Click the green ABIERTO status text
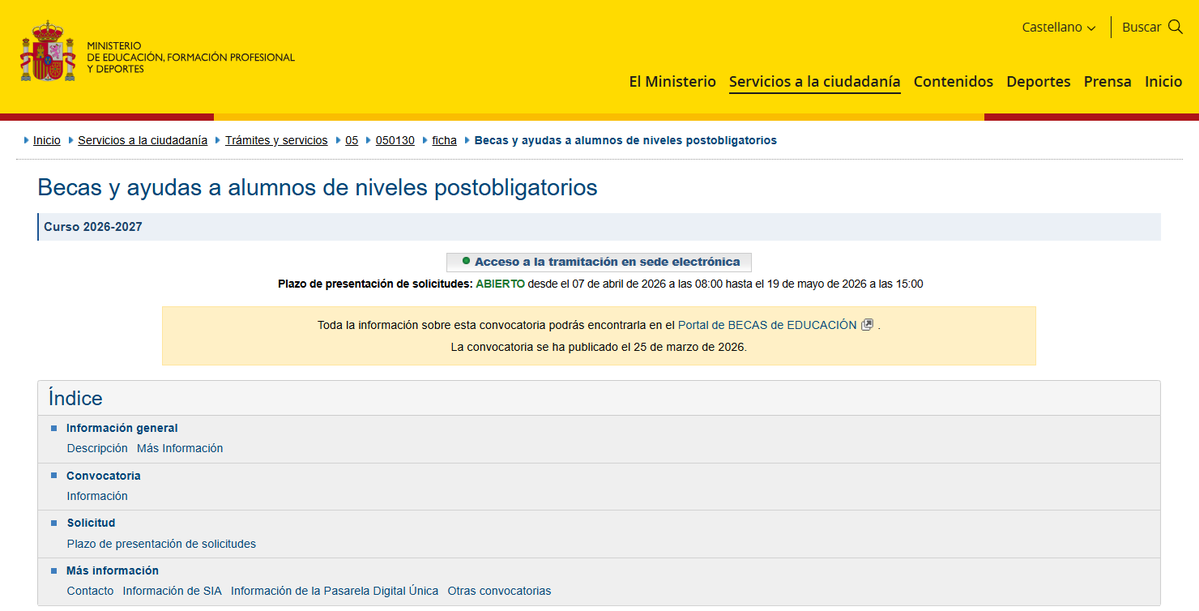Image resolution: width=1199 pixels, height=611 pixels. pyautogui.click(x=500, y=284)
